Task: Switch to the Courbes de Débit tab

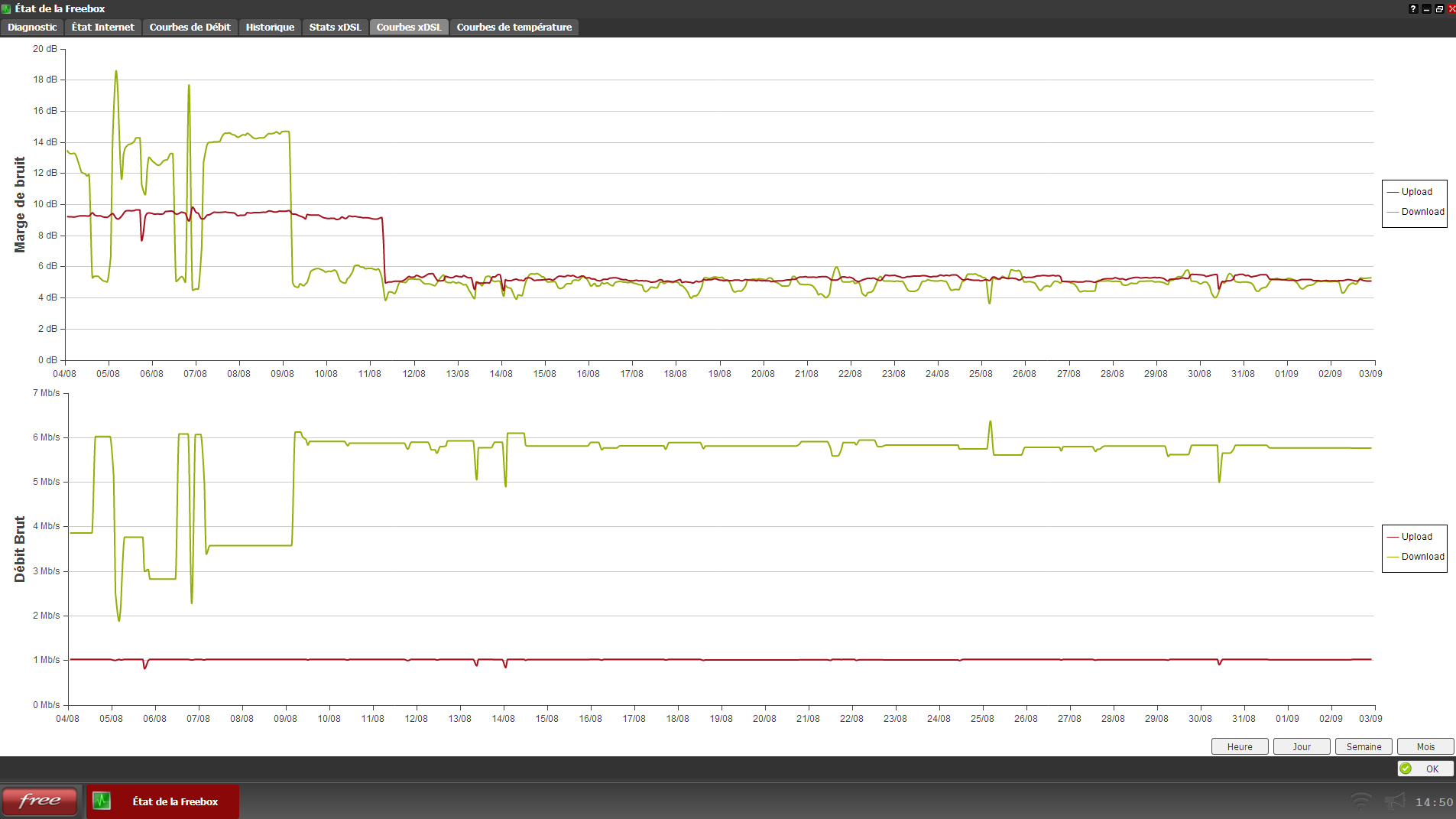Action: (189, 27)
